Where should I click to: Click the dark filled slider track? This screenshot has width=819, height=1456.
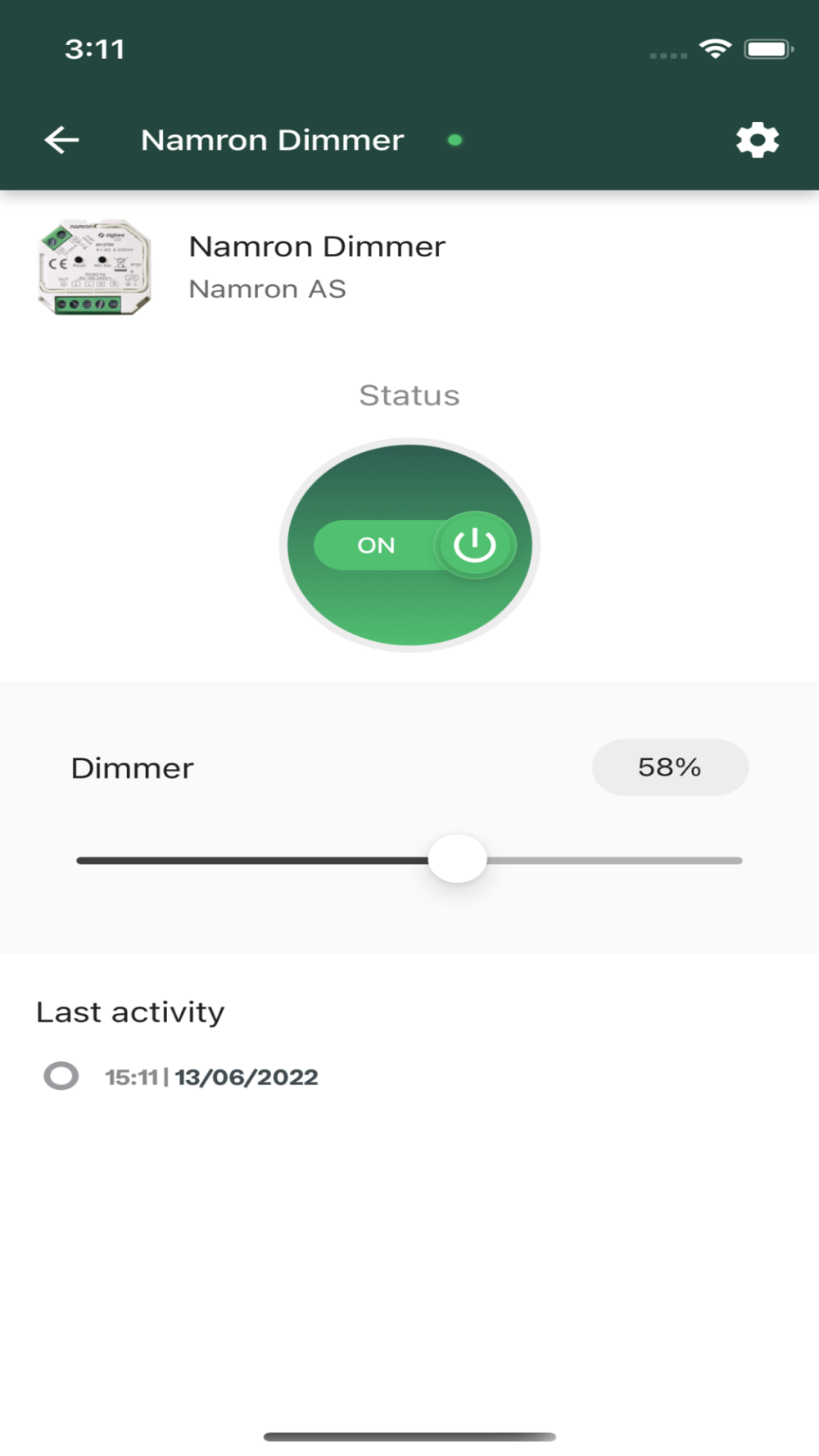click(252, 861)
